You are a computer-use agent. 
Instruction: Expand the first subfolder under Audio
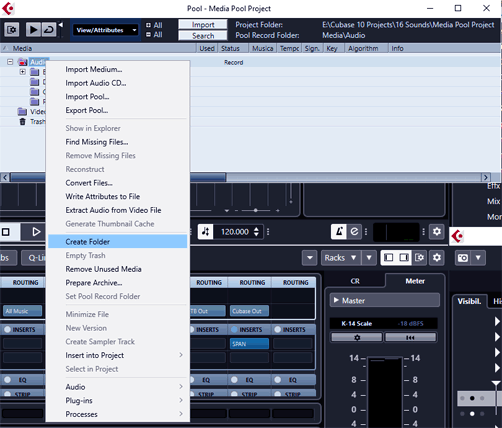point(22,72)
